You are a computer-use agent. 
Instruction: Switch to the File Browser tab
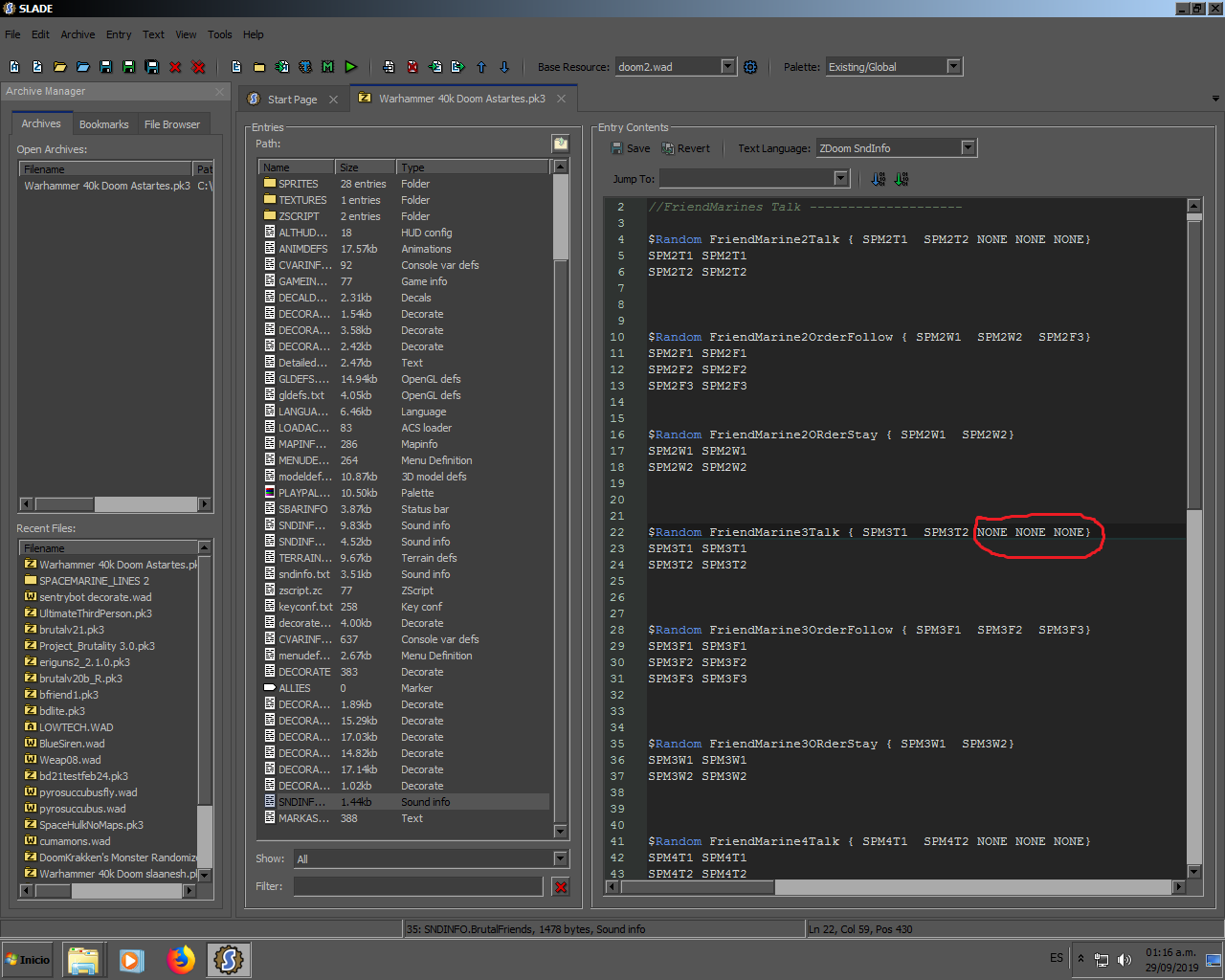(x=172, y=124)
